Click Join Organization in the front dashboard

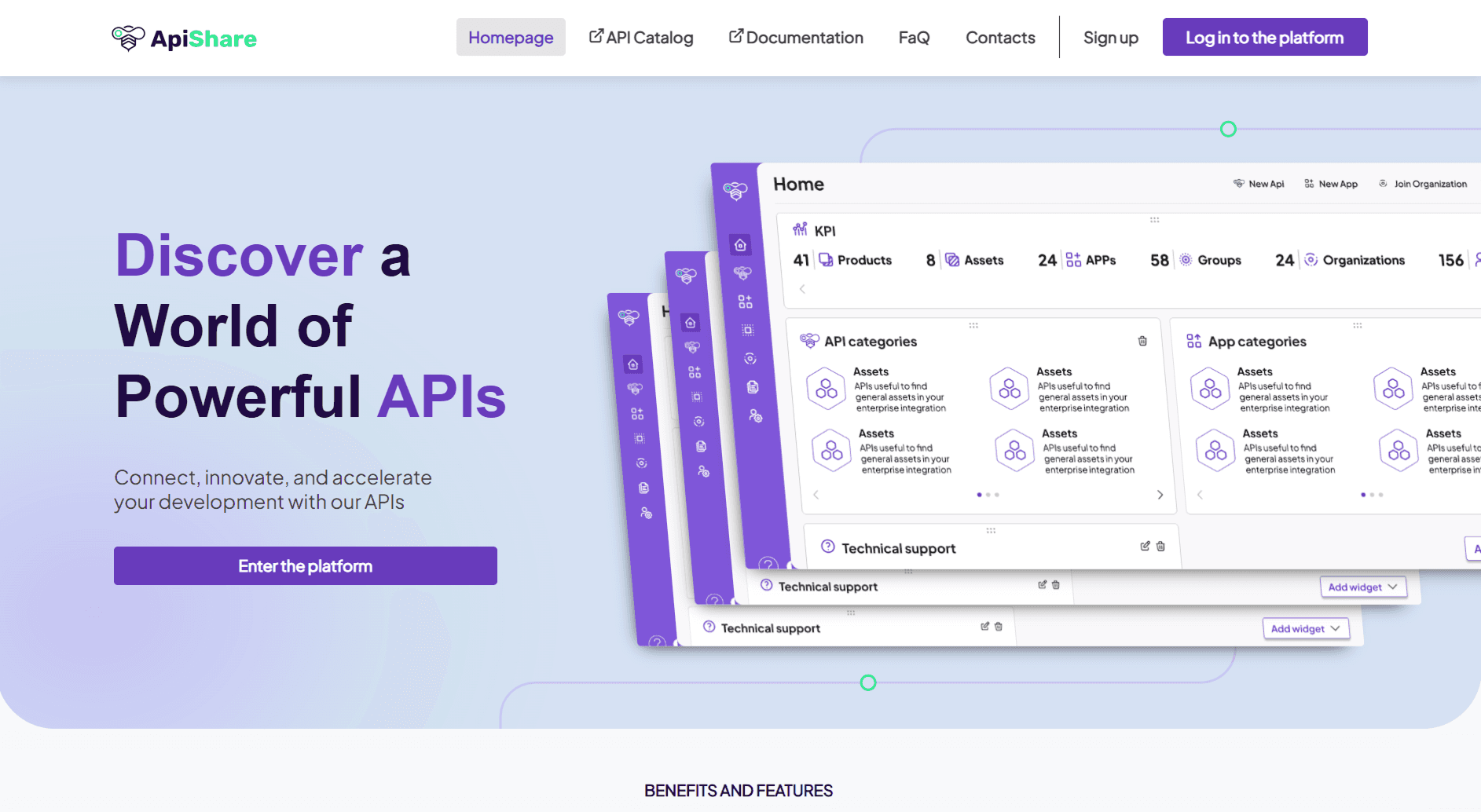click(x=1423, y=184)
